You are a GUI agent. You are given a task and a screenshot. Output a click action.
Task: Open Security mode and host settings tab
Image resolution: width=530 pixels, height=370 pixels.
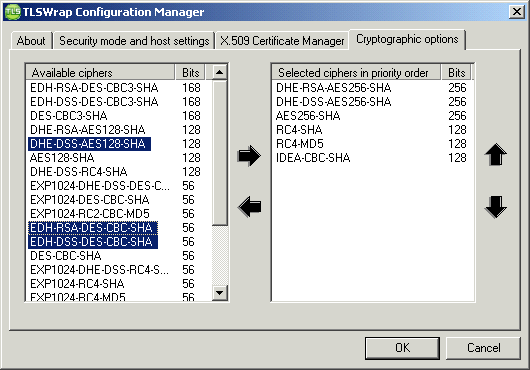coord(134,41)
